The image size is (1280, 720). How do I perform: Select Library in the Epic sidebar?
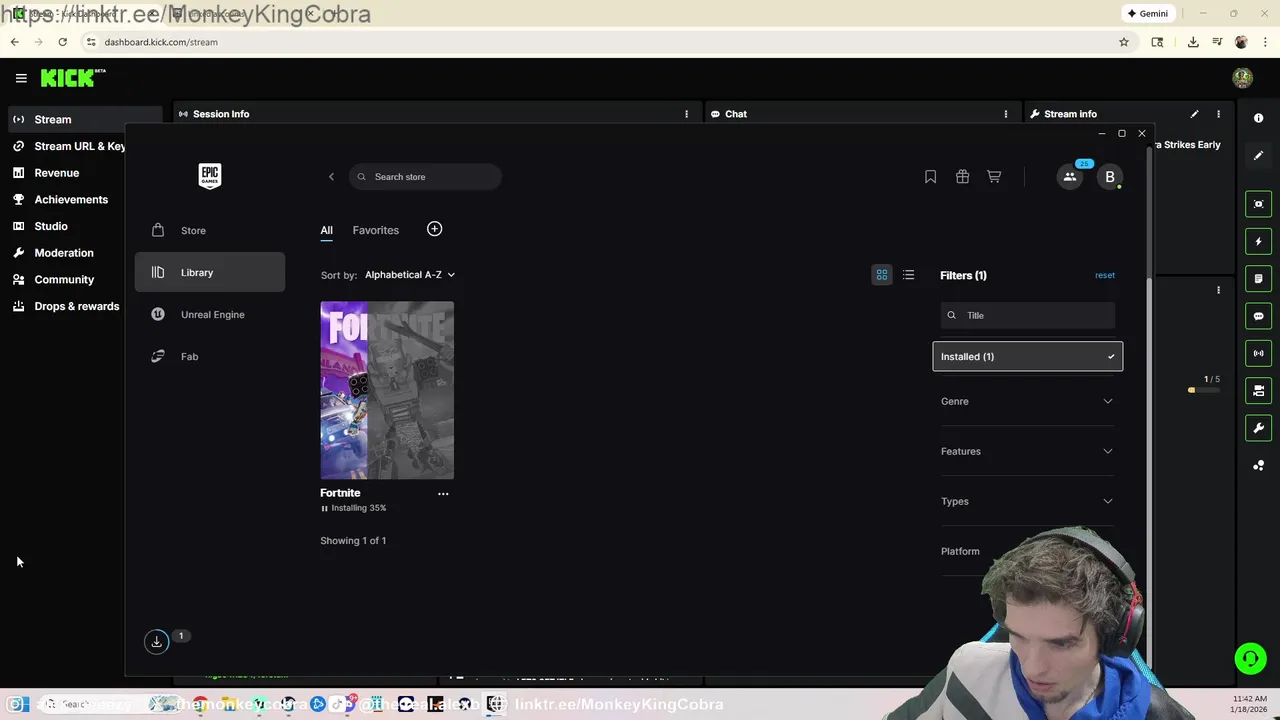[x=210, y=272]
